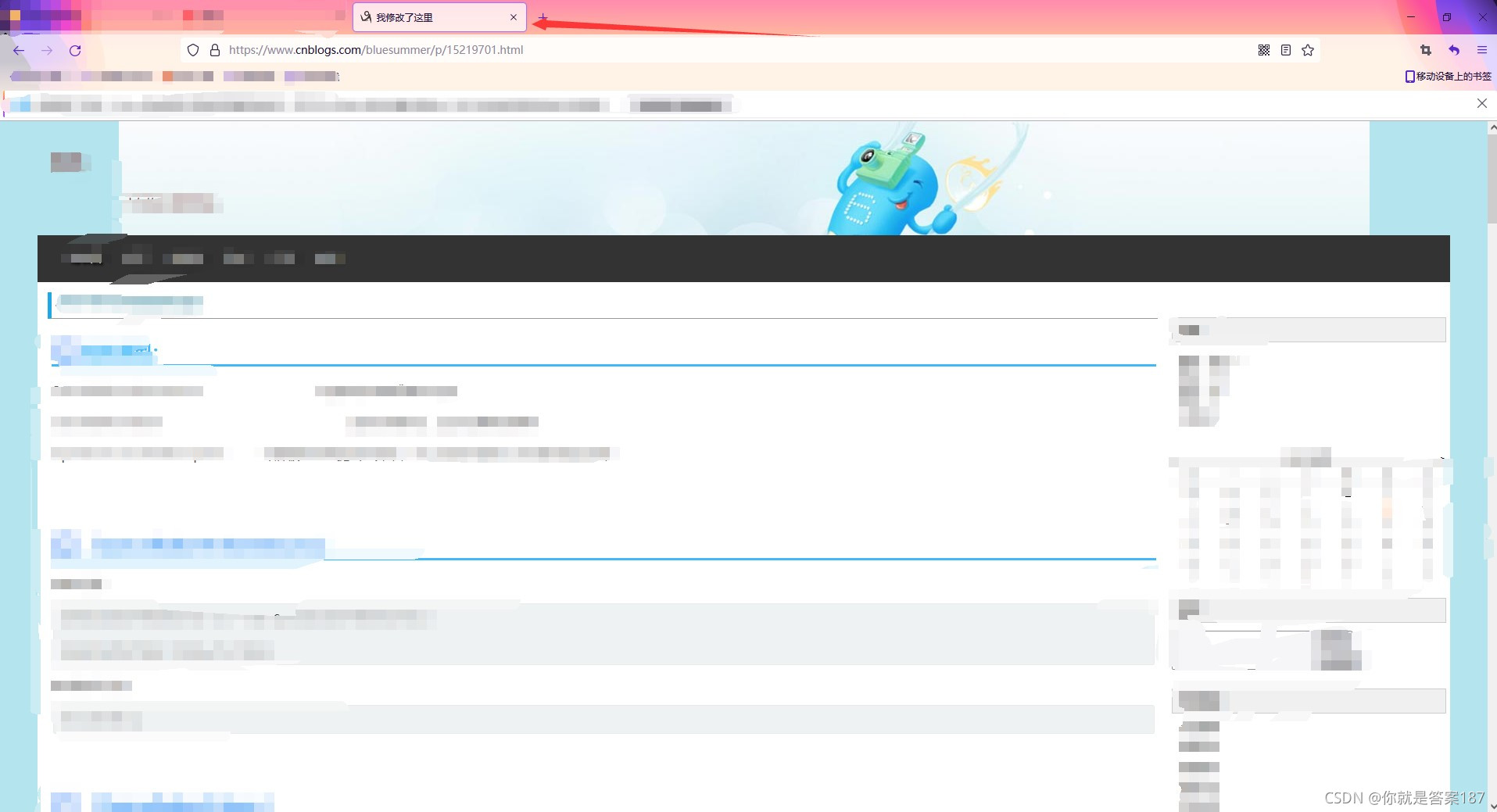The image size is (1497, 812).
Task: Reload the current page
Action: click(75, 50)
